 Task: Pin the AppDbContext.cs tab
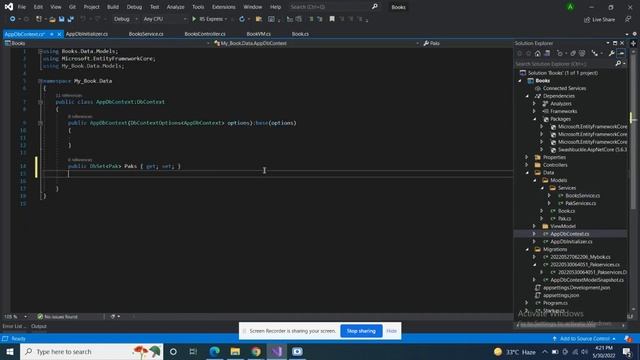click(52, 34)
